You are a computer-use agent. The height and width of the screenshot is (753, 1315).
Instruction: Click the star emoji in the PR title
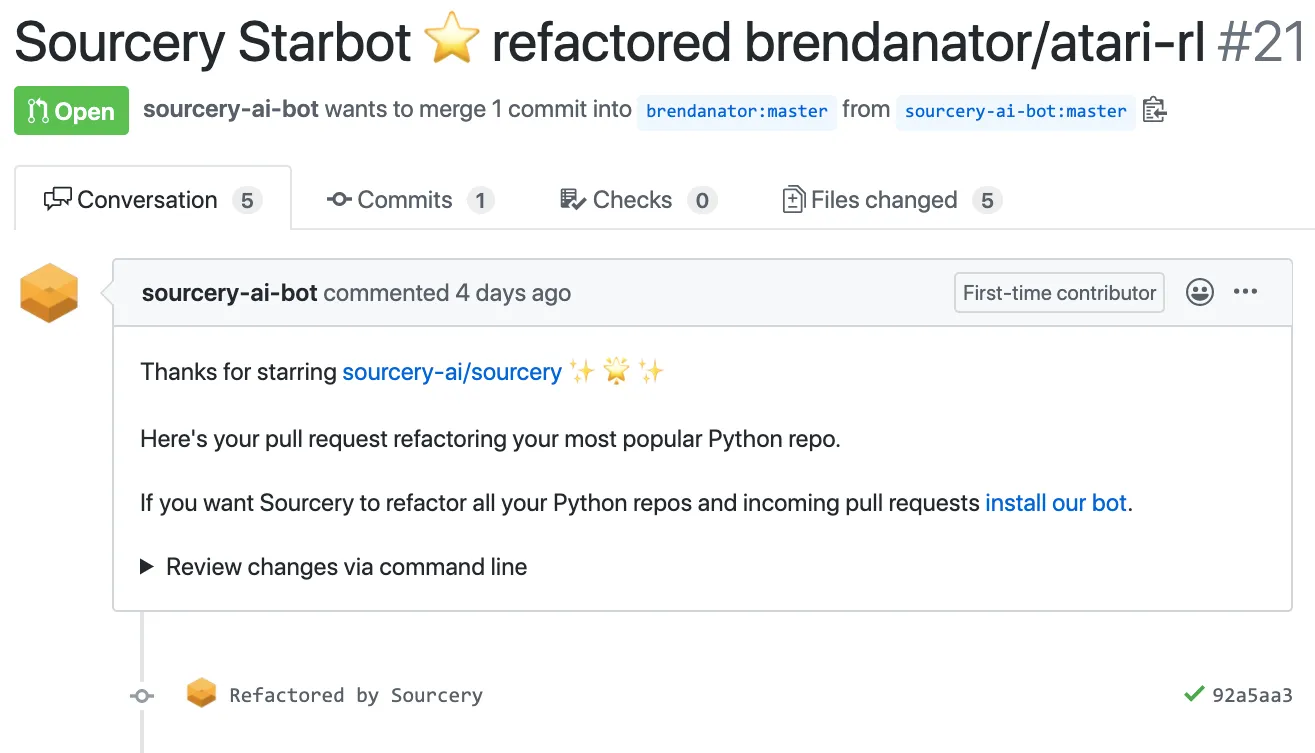[451, 42]
